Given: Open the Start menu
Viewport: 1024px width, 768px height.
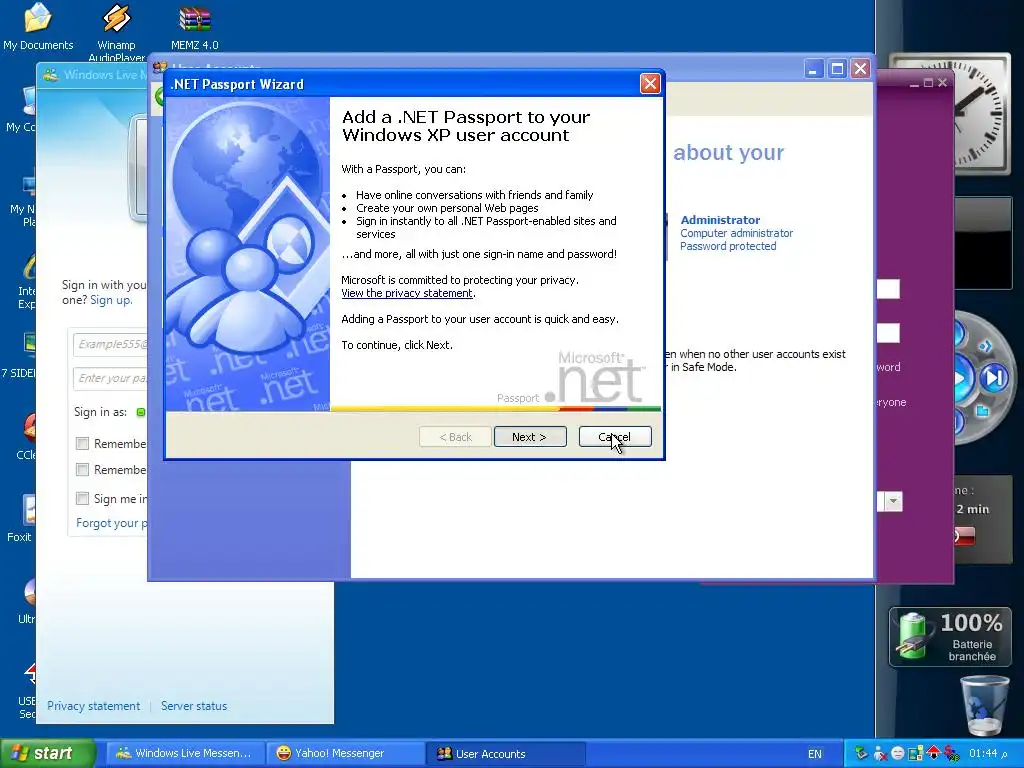Looking at the screenshot, I should [x=47, y=753].
